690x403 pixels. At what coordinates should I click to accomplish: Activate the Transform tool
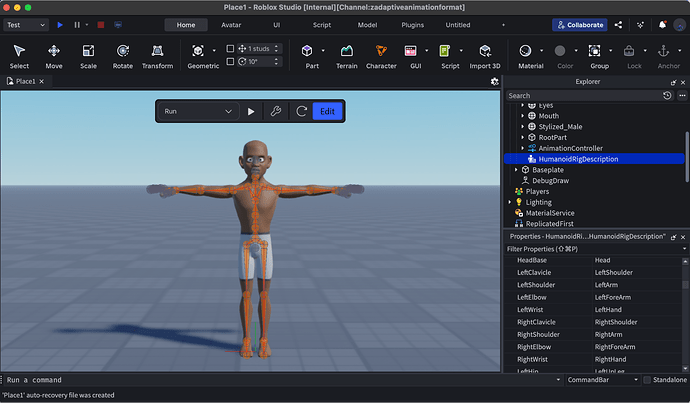pyautogui.click(x=157, y=57)
